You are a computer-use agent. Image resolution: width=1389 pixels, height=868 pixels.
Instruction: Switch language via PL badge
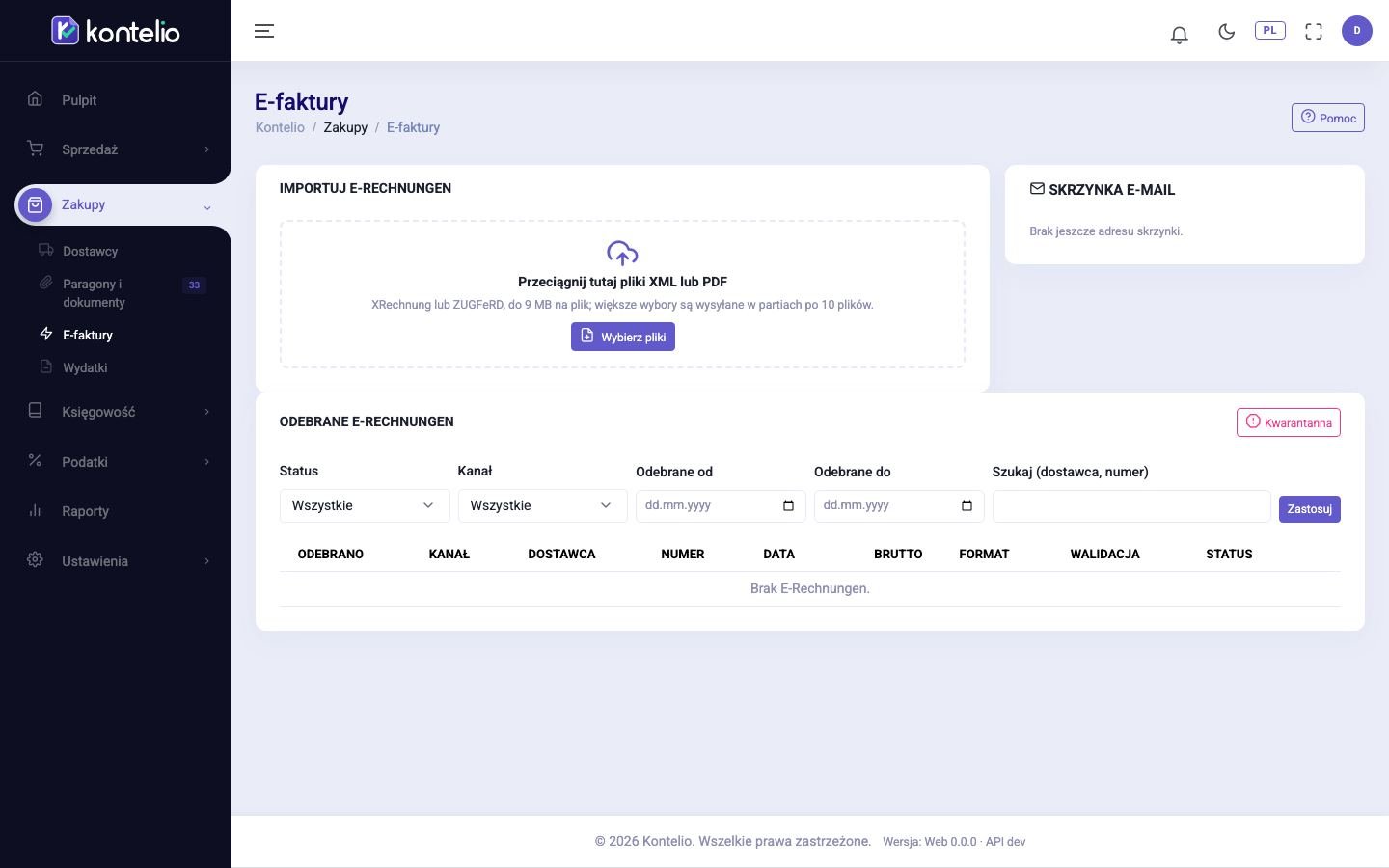(1269, 31)
